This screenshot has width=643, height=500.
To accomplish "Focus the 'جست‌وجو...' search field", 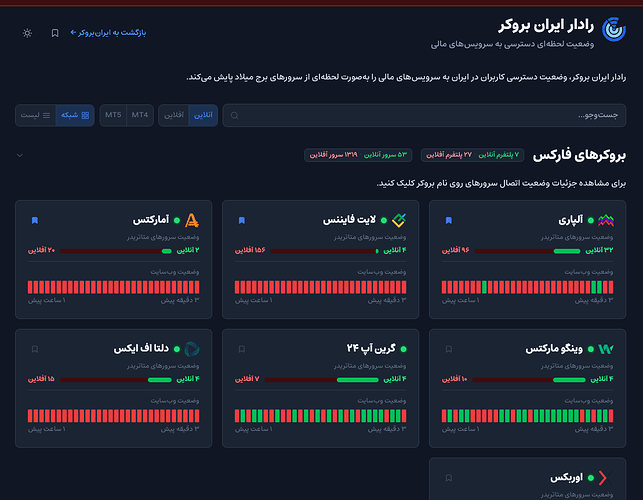I will tap(424, 115).
